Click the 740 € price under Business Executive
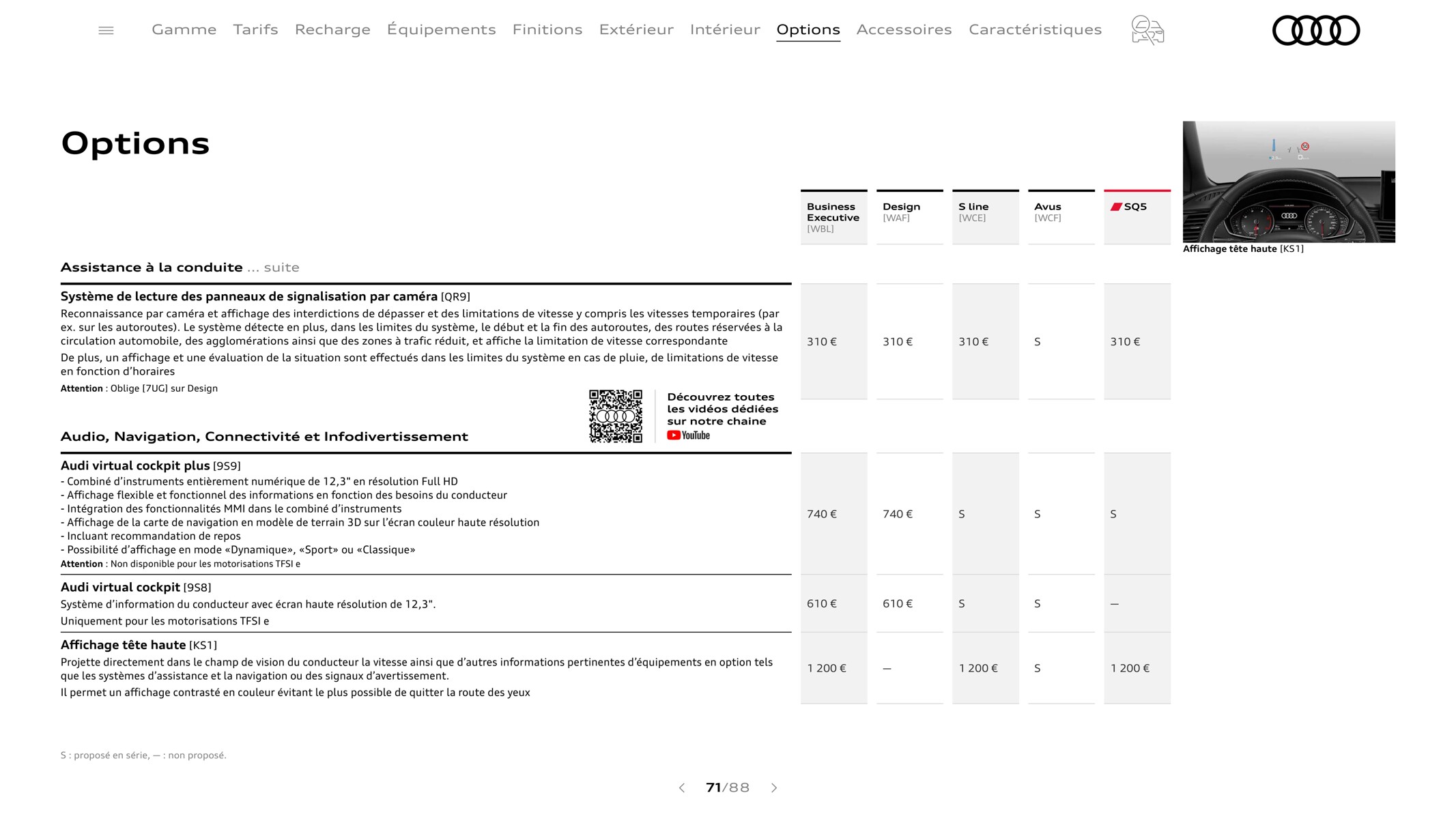This screenshot has width=1456, height=819. coord(822,514)
